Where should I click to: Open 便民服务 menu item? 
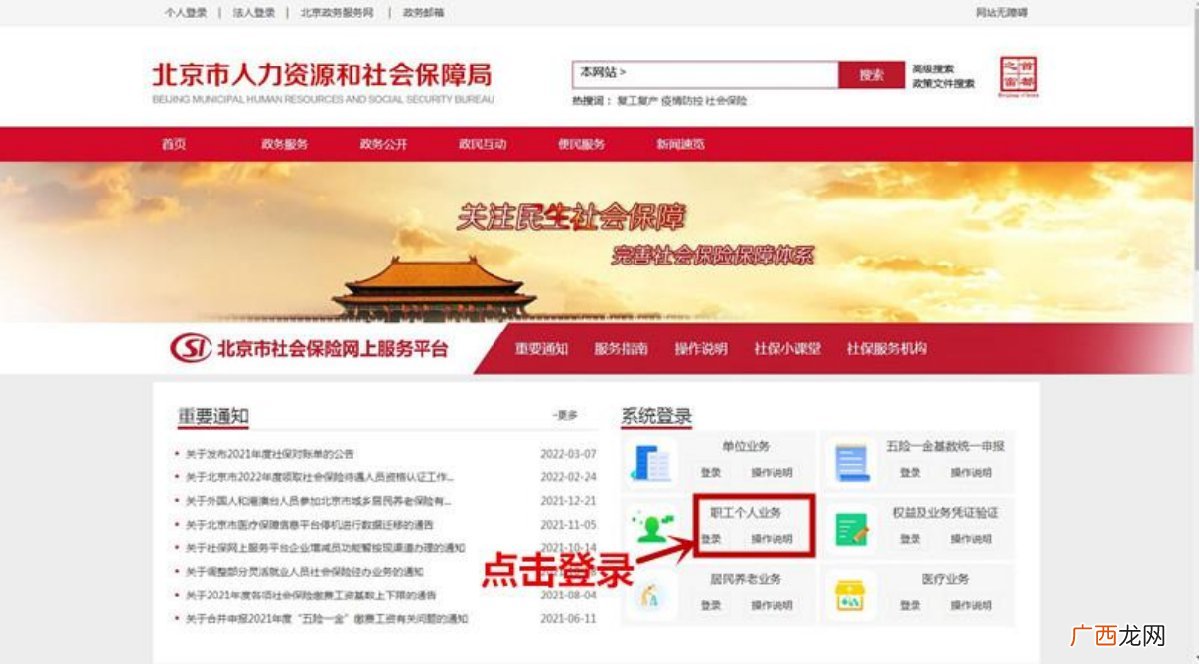tap(582, 144)
